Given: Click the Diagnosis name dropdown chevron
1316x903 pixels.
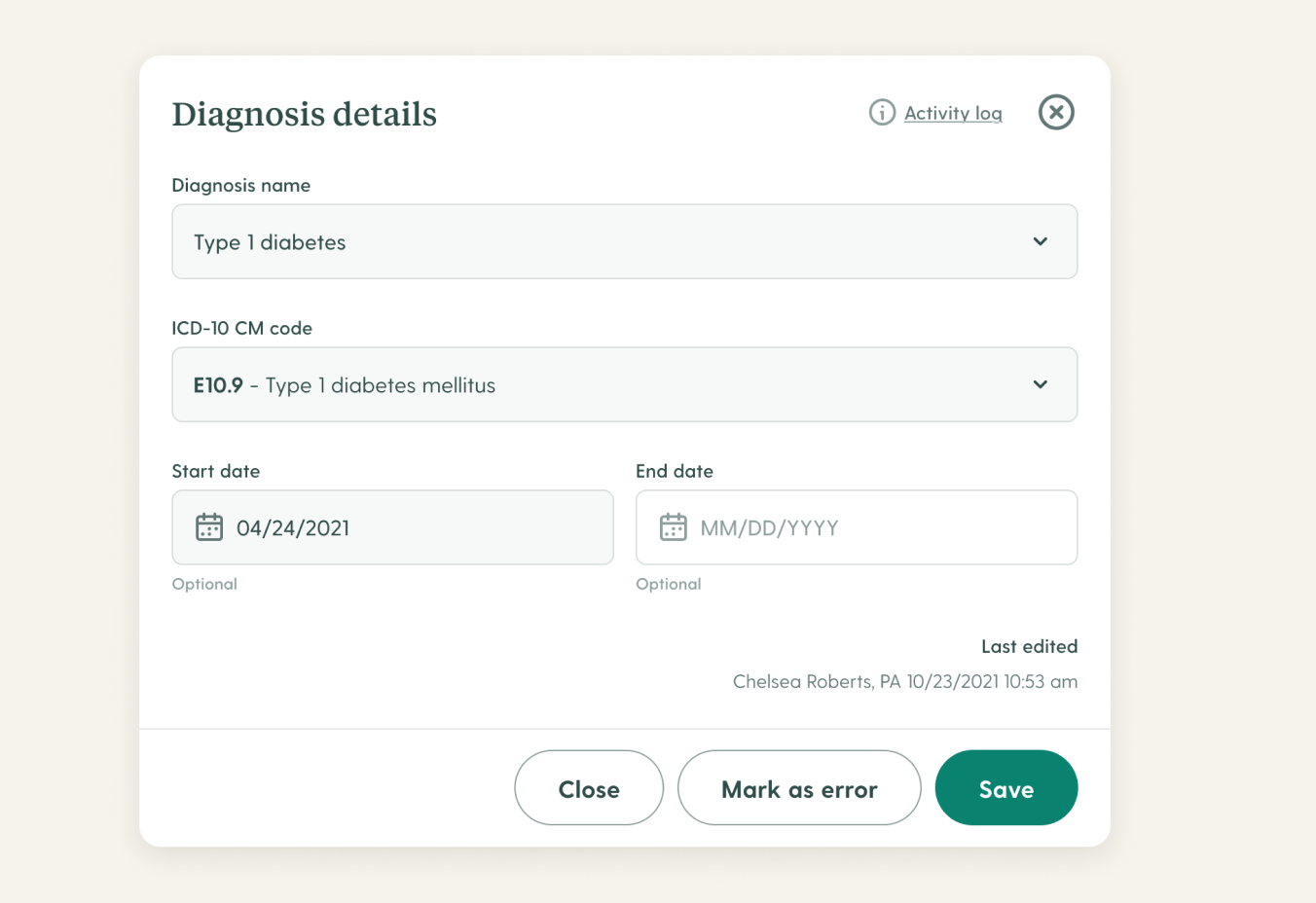Looking at the screenshot, I should [x=1040, y=241].
